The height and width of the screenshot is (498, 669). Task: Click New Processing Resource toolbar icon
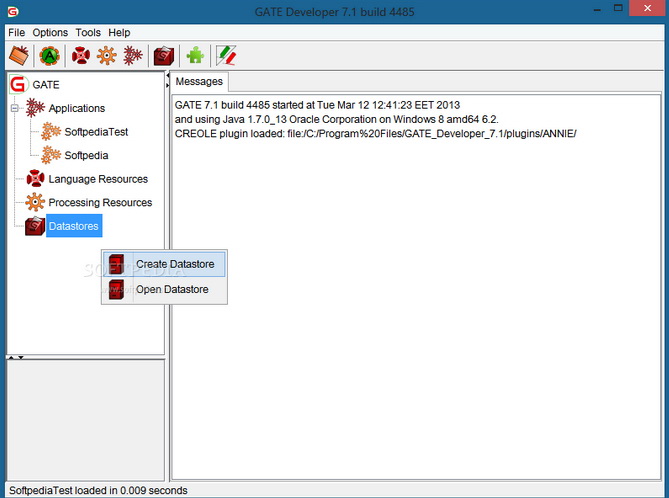coord(107,55)
